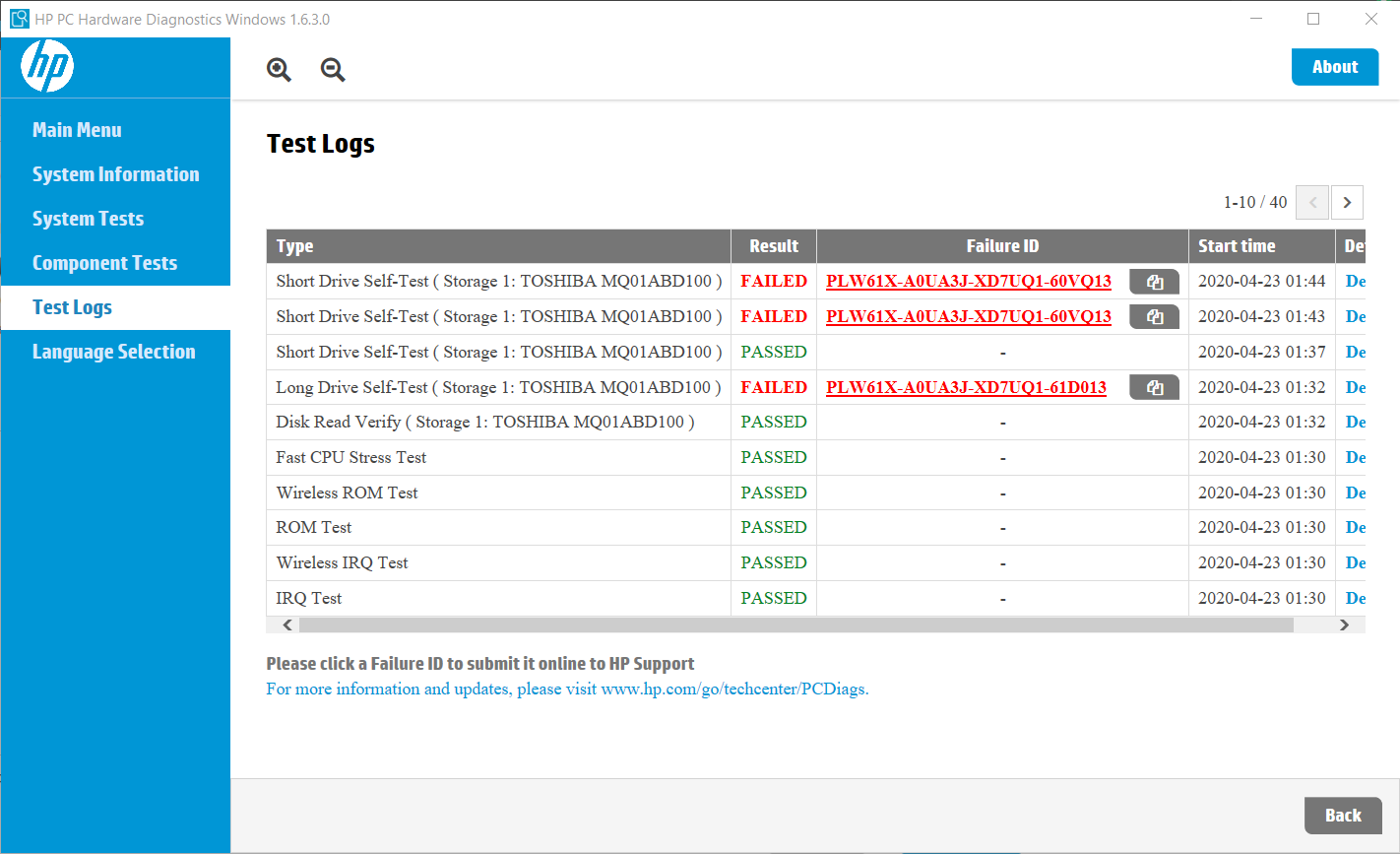
Task: Click the next page arrow above the table
Action: (x=1346, y=202)
